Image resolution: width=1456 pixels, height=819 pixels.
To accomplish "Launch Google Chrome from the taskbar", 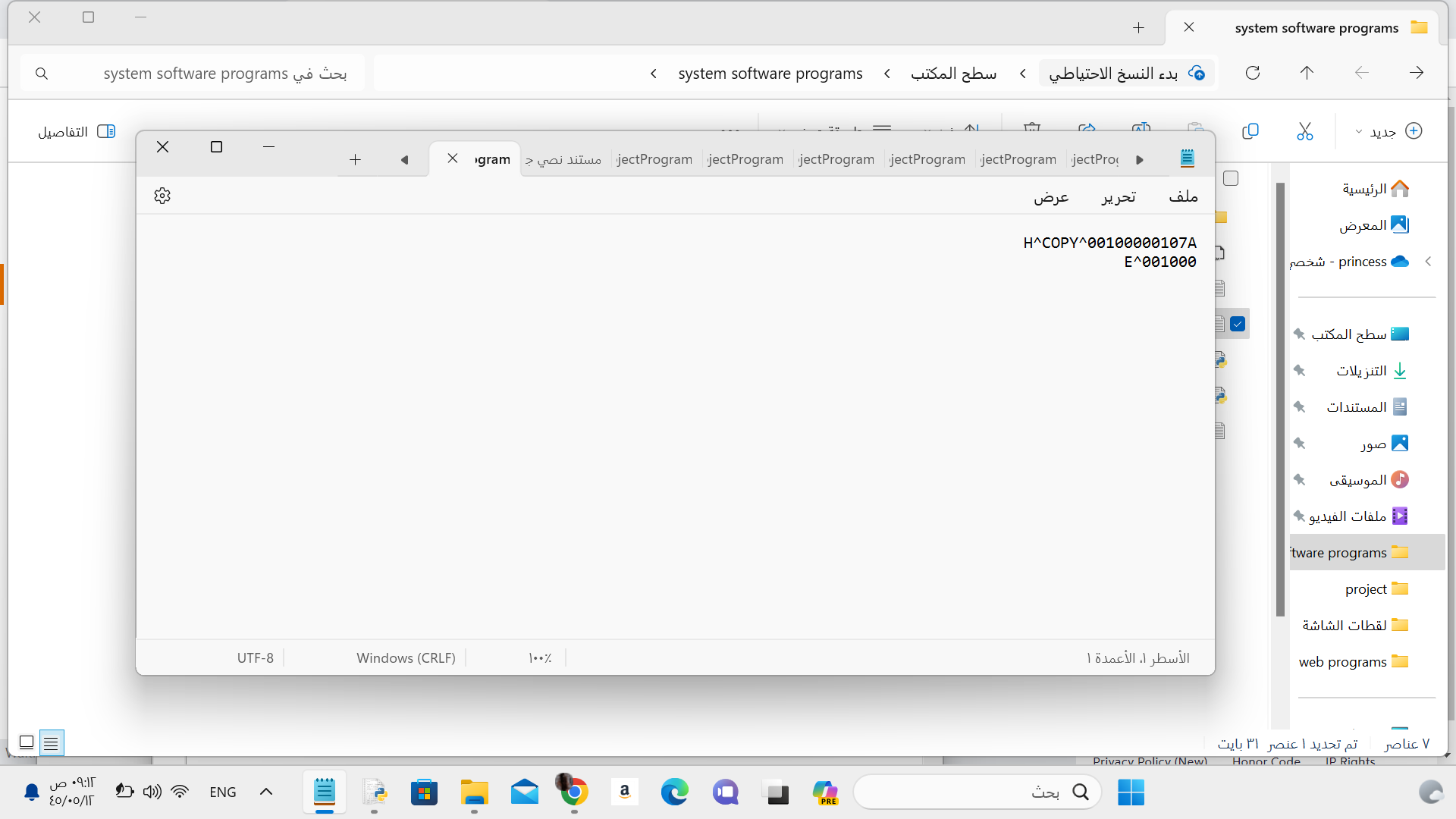I will [x=573, y=792].
